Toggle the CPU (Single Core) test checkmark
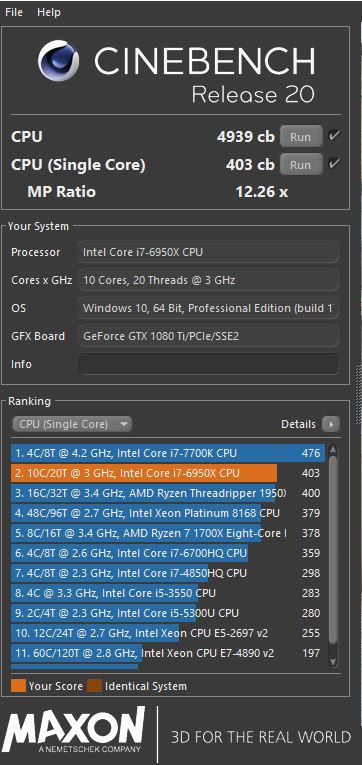 tap(334, 164)
